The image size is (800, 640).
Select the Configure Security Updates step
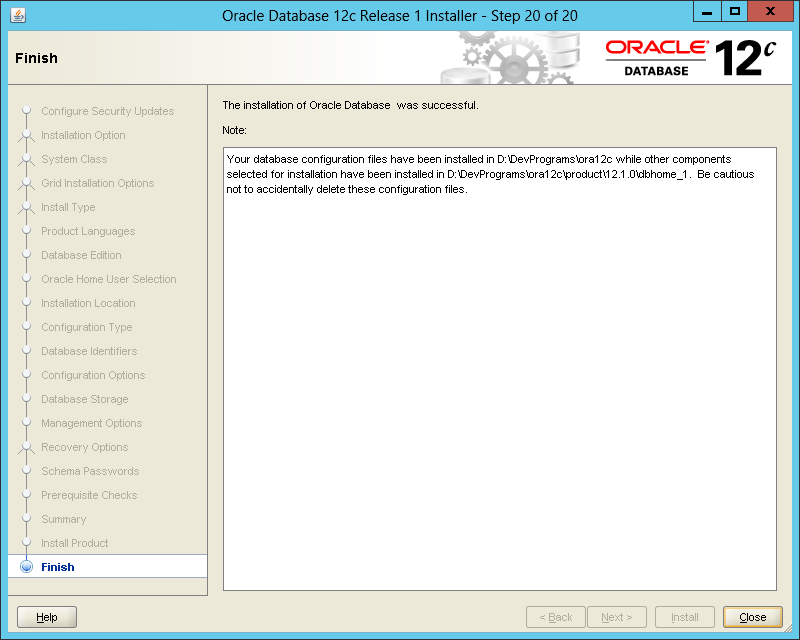(108, 111)
